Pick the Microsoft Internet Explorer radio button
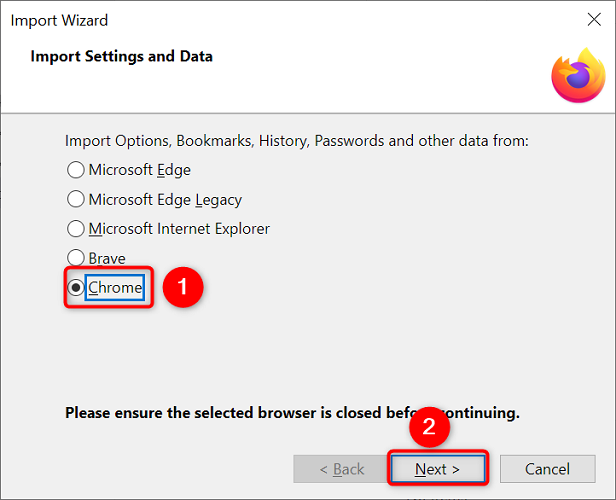Viewport: 616px width, 500px height. pyautogui.click(x=75, y=229)
